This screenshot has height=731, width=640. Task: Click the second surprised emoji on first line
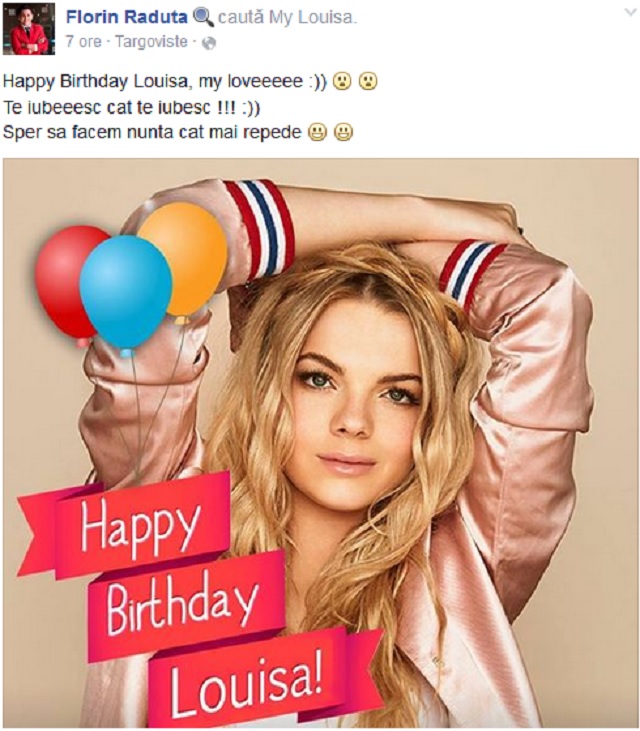pos(368,81)
